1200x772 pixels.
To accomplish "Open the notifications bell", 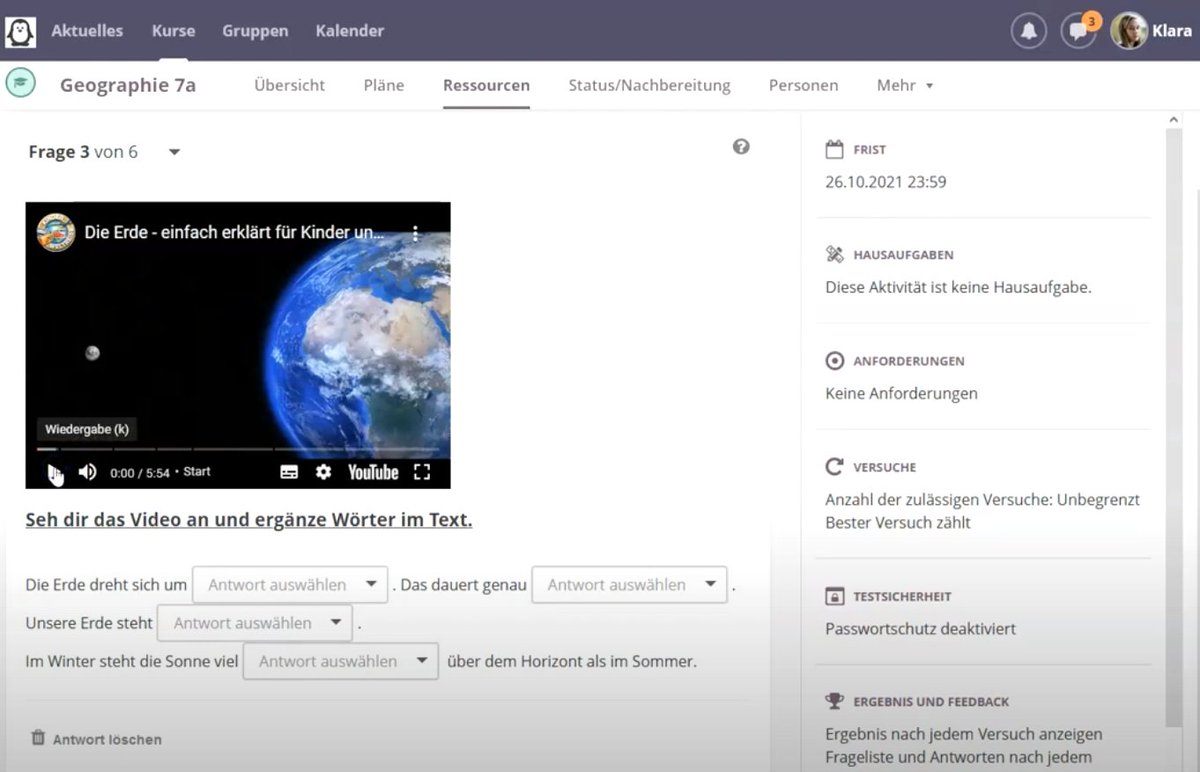I will [1029, 31].
